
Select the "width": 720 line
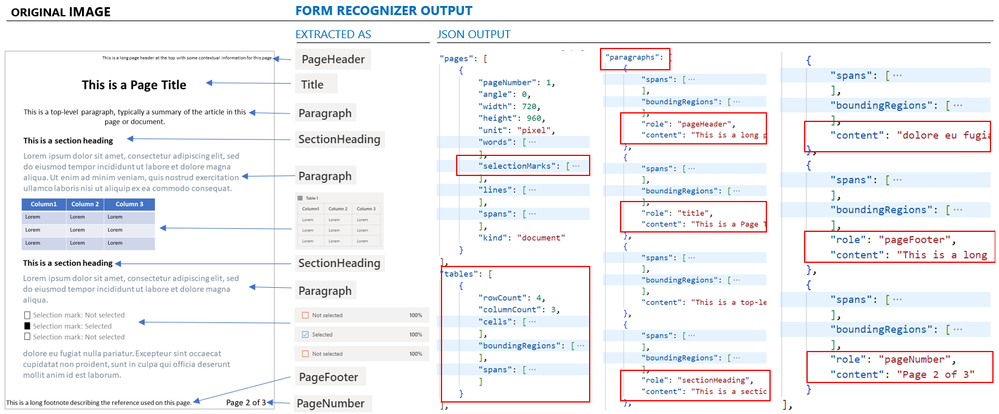pos(507,106)
